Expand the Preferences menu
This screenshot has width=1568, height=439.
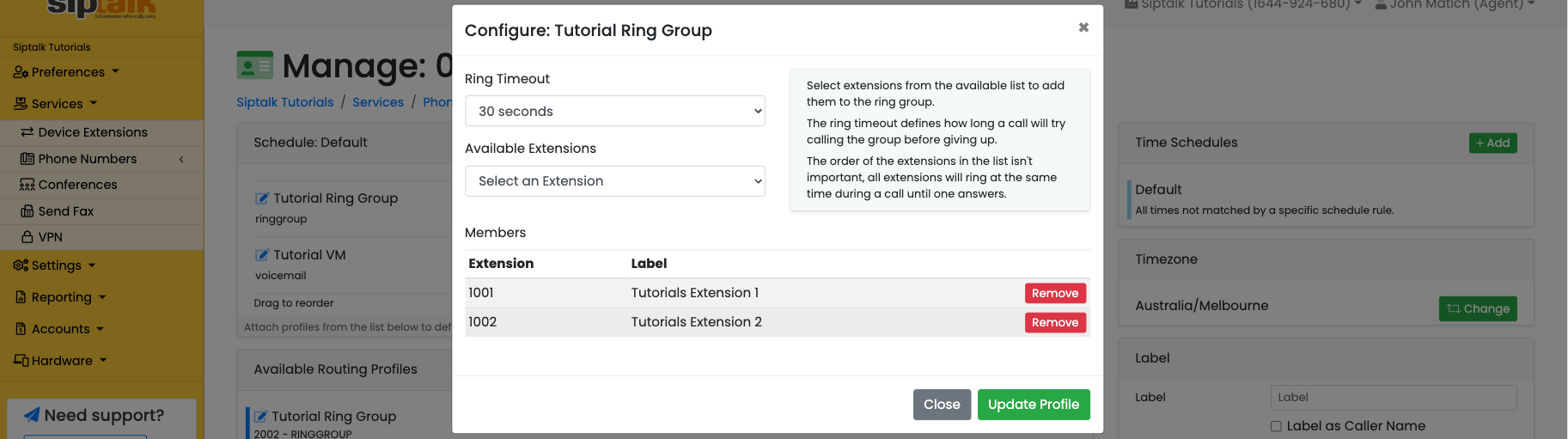pos(66,72)
